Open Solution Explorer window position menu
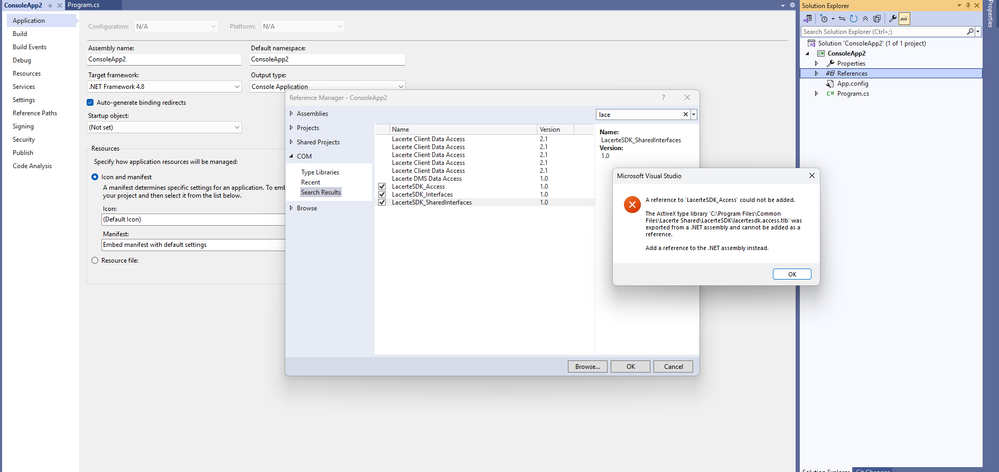Viewport: 999px width, 472px height. tap(959, 5)
